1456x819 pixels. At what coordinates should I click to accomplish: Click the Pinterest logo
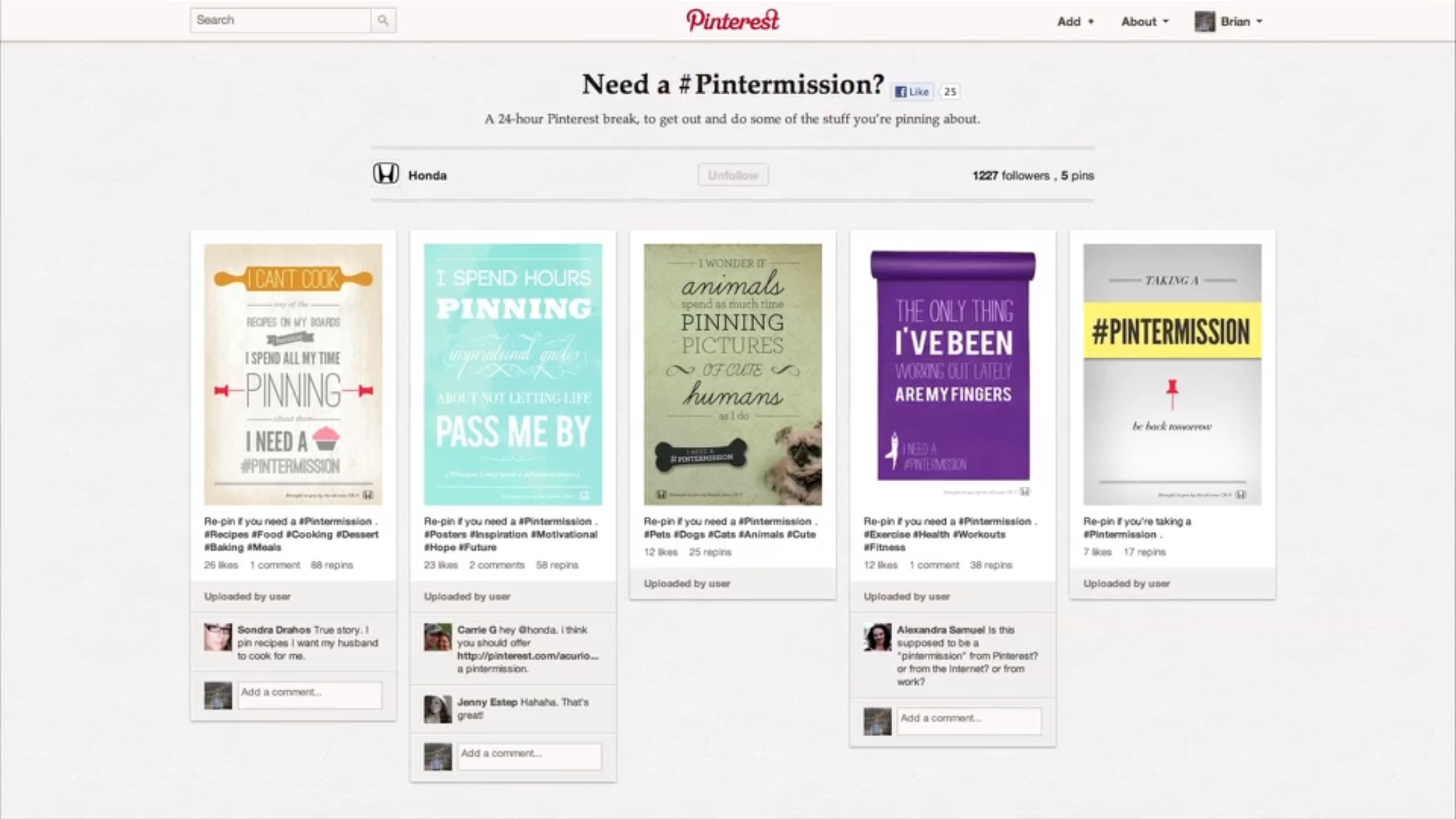732,20
